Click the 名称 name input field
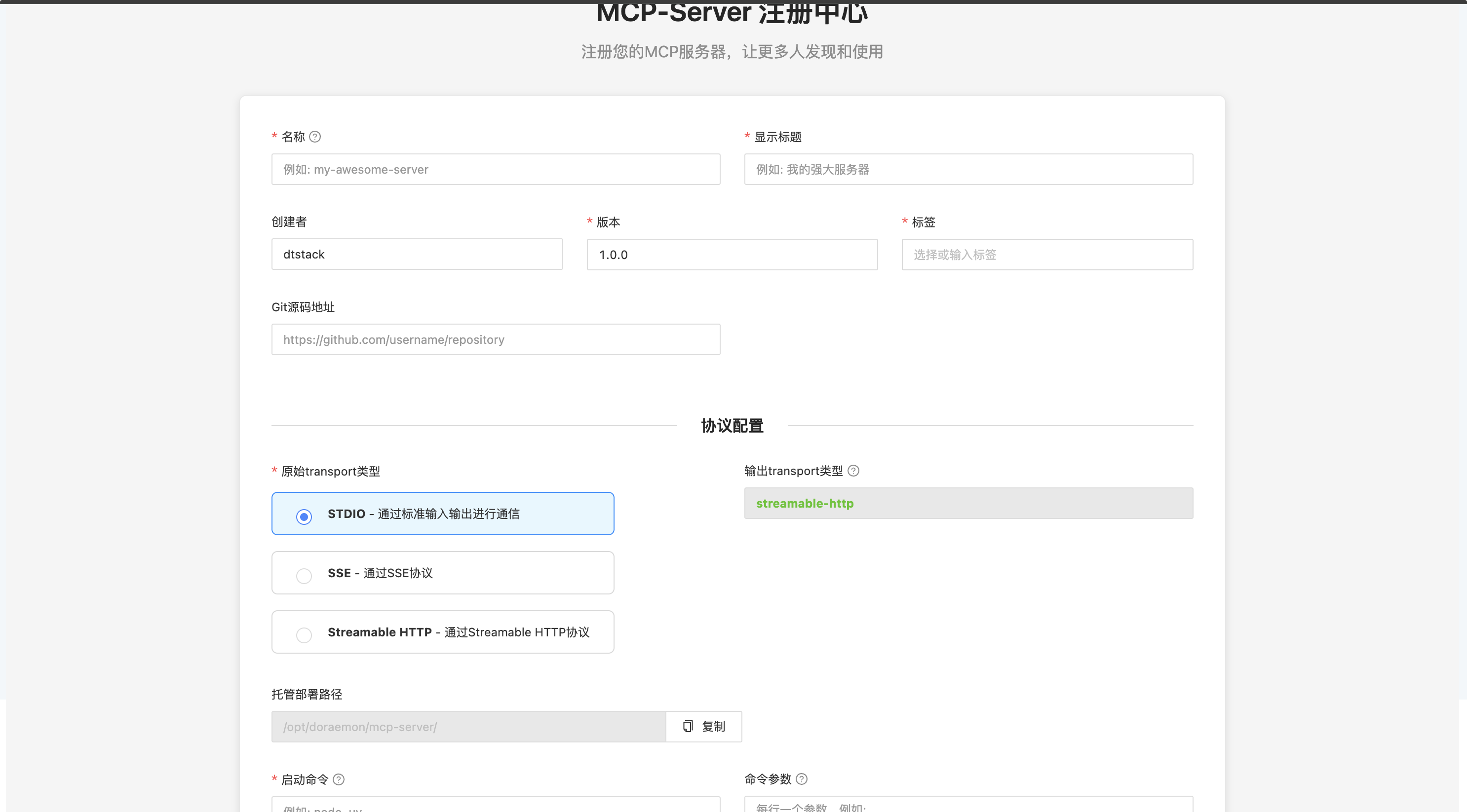The width and height of the screenshot is (1467, 812). click(x=496, y=169)
